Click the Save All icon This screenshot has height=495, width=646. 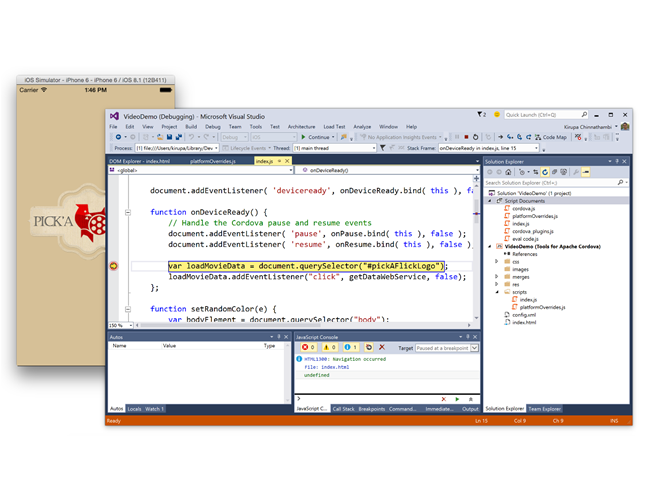178,137
